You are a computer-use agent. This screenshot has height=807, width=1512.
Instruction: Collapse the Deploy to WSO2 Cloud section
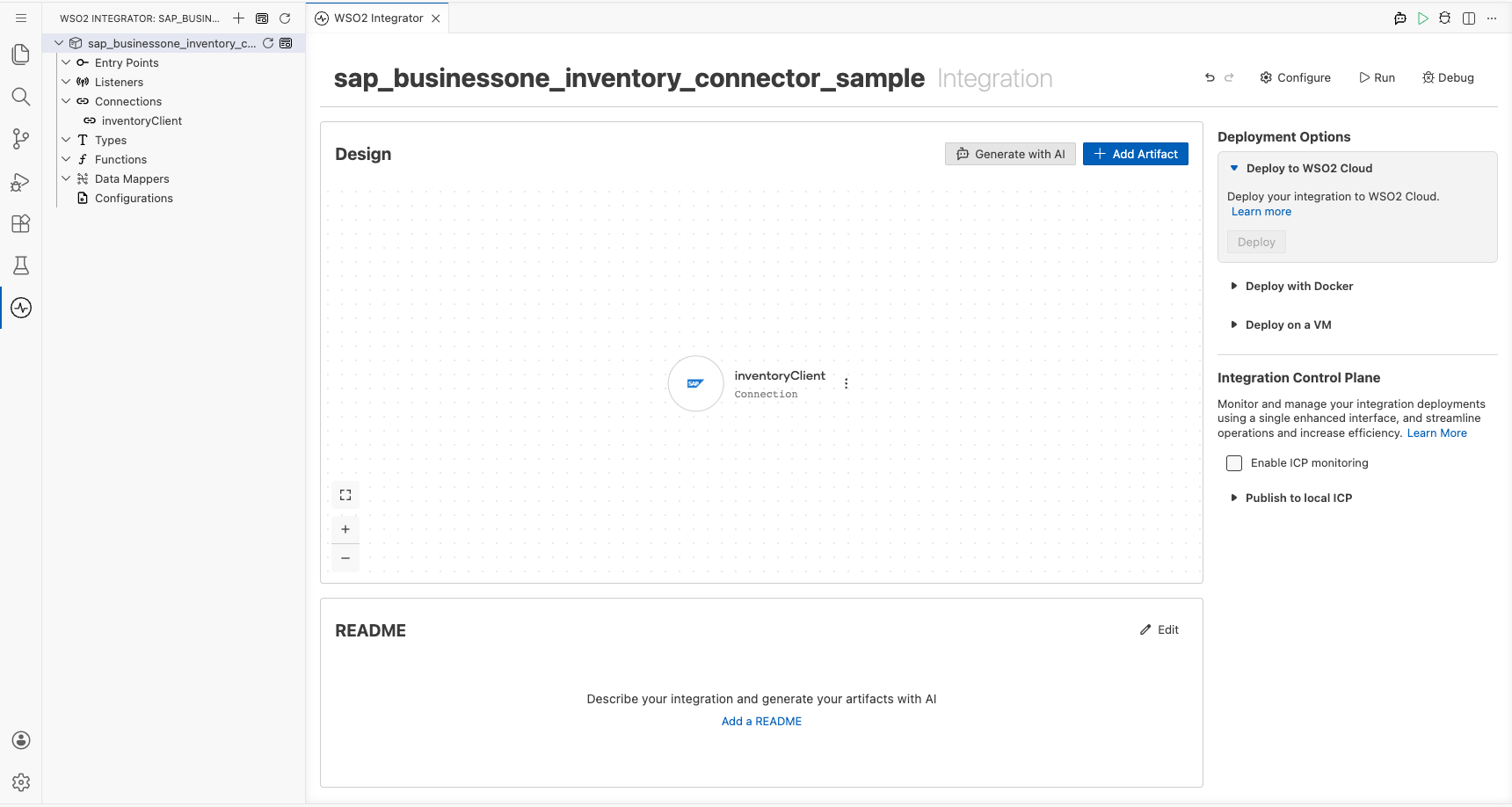1301,168
